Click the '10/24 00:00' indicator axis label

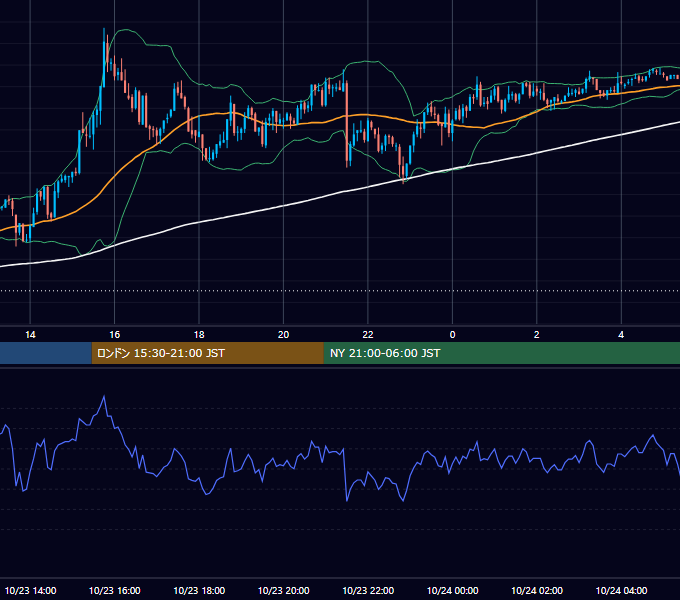point(452,590)
